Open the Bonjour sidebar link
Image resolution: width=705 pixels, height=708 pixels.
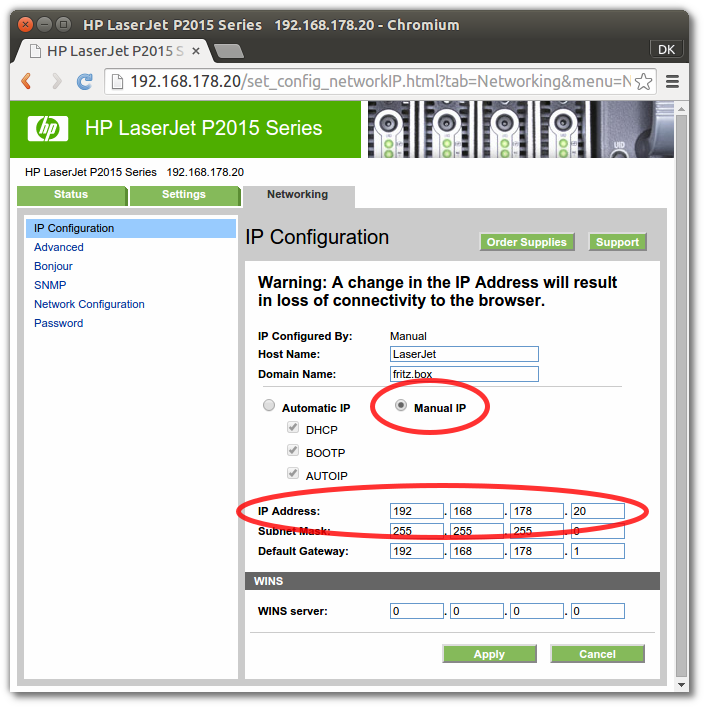pos(53,266)
